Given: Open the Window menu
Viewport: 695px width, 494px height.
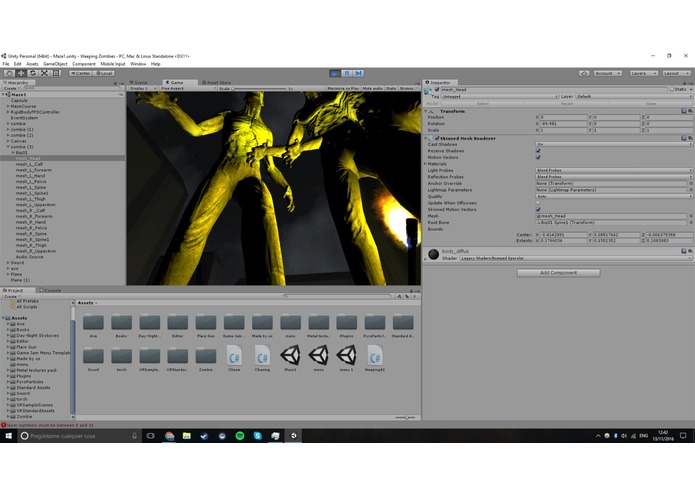Looking at the screenshot, I should click(x=138, y=64).
